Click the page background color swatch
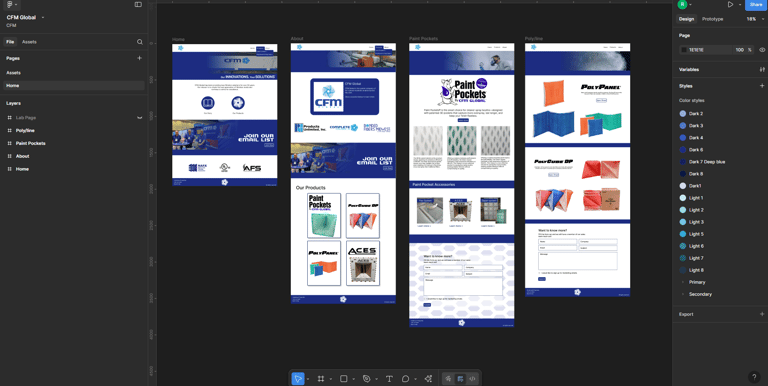Viewport: 768px width, 386px height. (684, 50)
